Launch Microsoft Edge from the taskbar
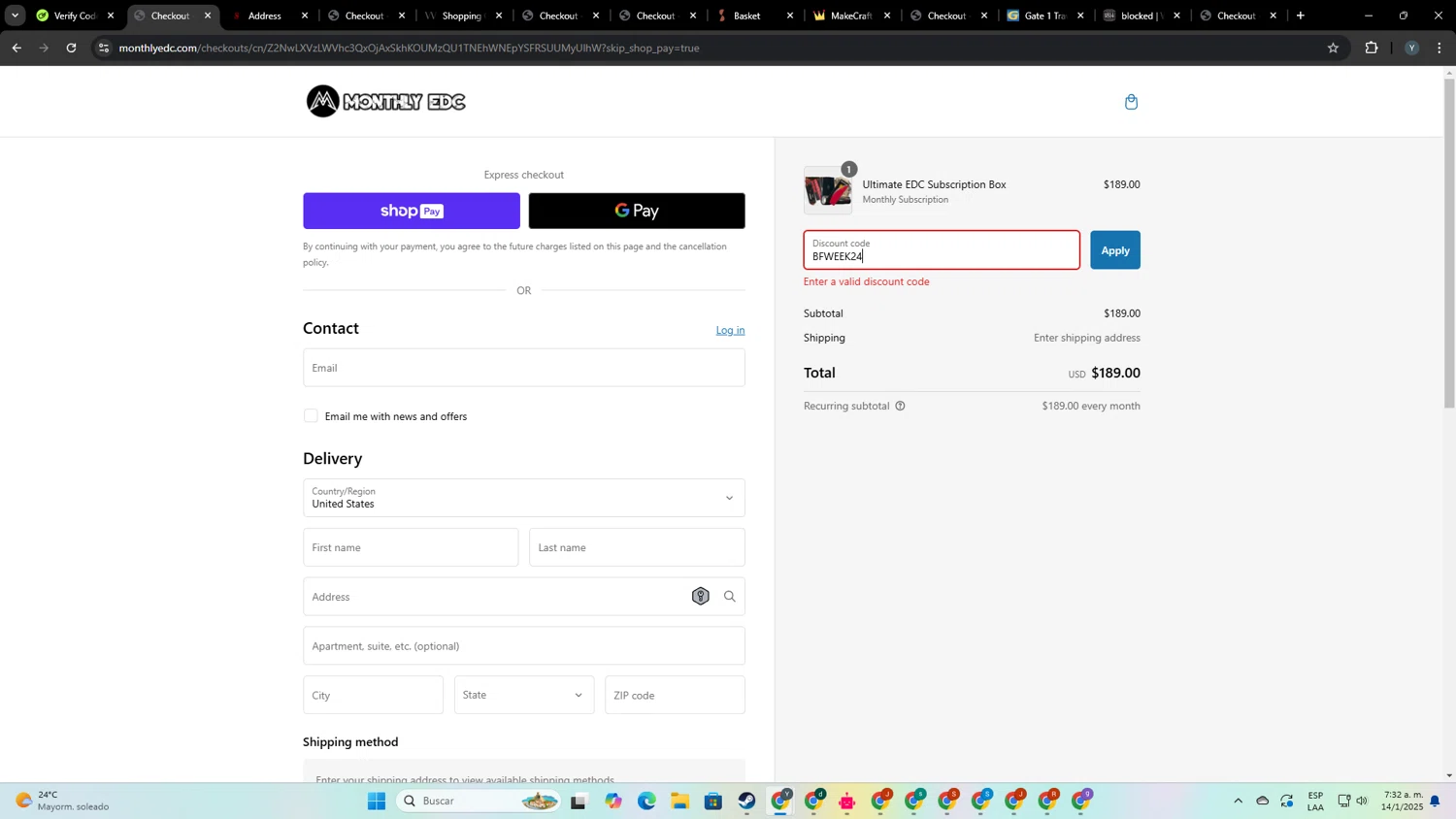This screenshot has width=1456, height=819. [646, 801]
